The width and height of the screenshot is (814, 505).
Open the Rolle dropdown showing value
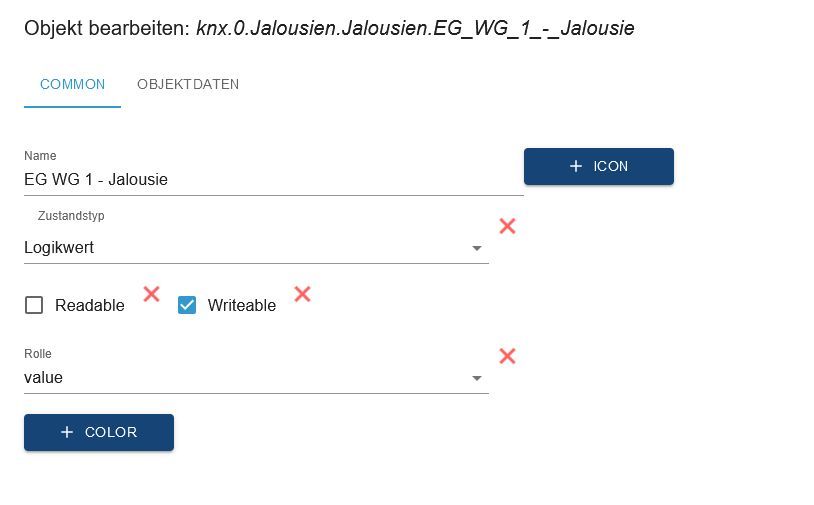coord(240,378)
